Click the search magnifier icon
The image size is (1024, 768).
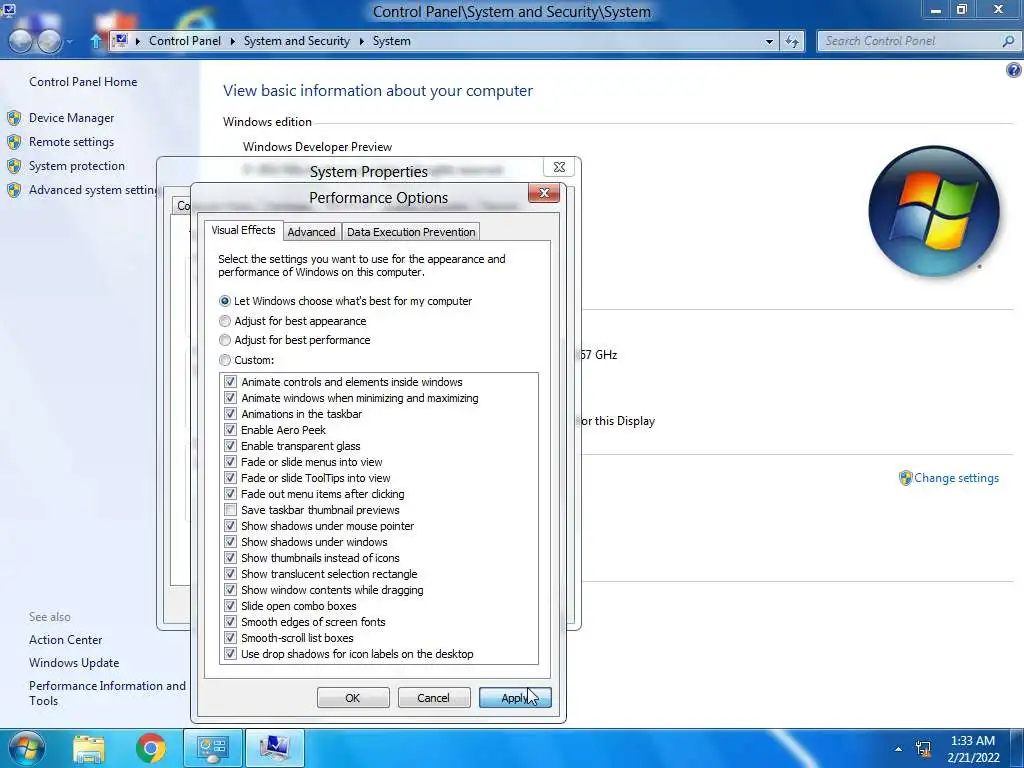(1008, 41)
